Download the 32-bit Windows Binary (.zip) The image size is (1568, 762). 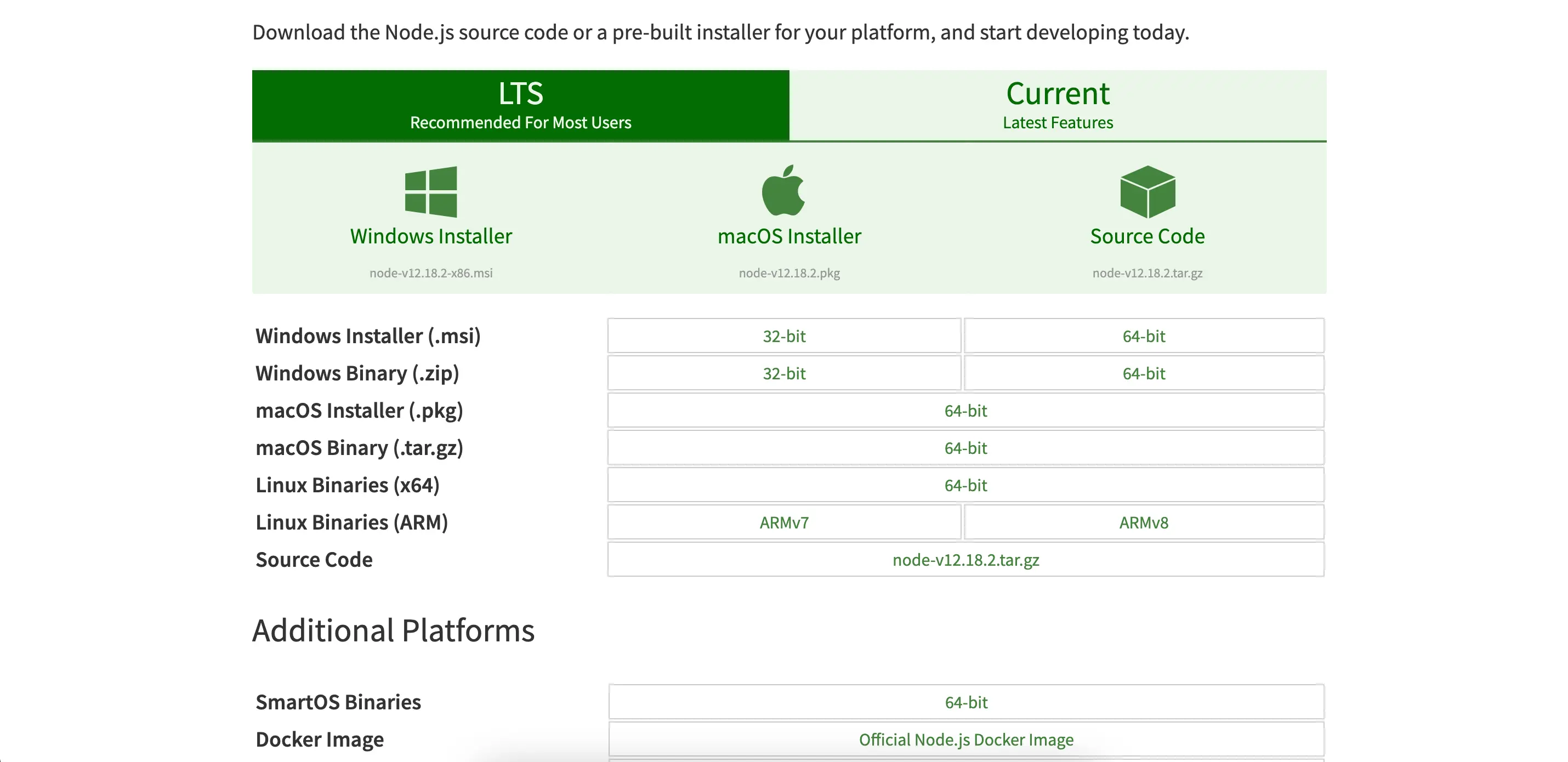(x=784, y=373)
